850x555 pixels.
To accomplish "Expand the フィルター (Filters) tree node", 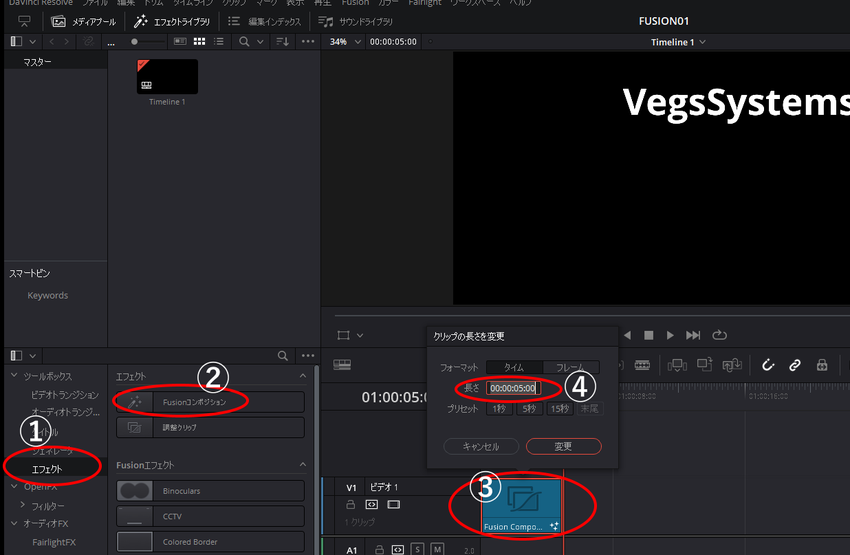I will click(23, 505).
